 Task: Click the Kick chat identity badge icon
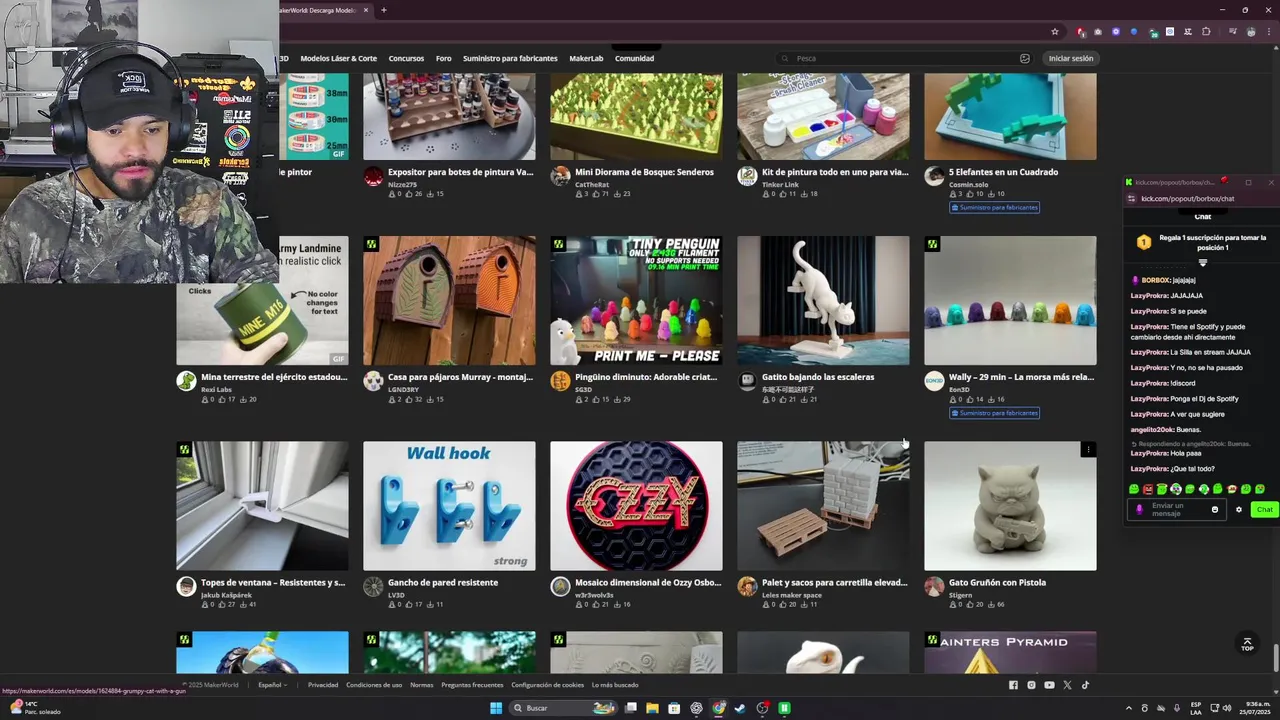coord(1139,510)
